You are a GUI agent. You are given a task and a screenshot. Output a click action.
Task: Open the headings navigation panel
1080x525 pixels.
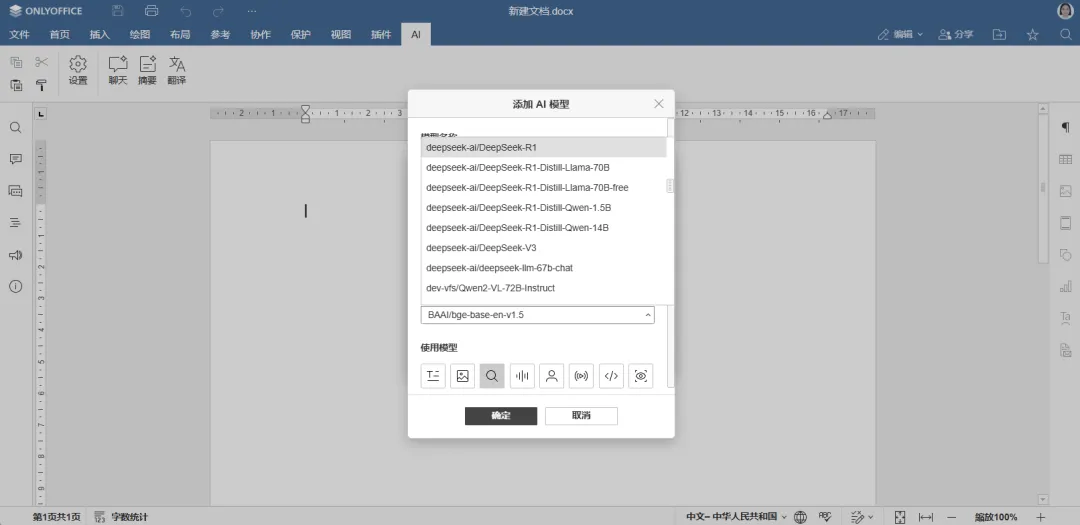[x=15, y=223]
